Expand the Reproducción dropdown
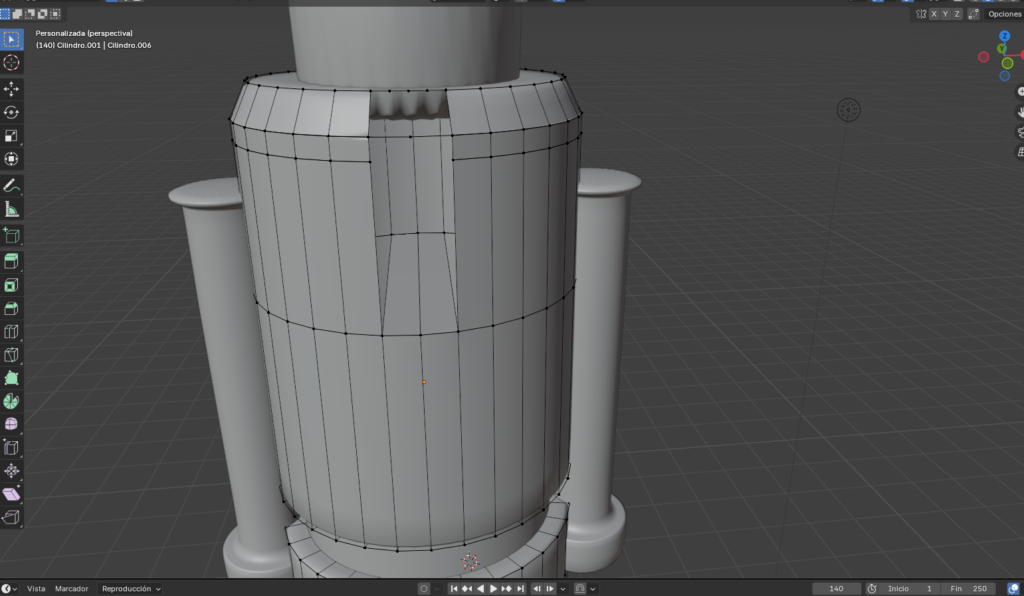The width and height of the screenshot is (1024, 596). tap(131, 589)
